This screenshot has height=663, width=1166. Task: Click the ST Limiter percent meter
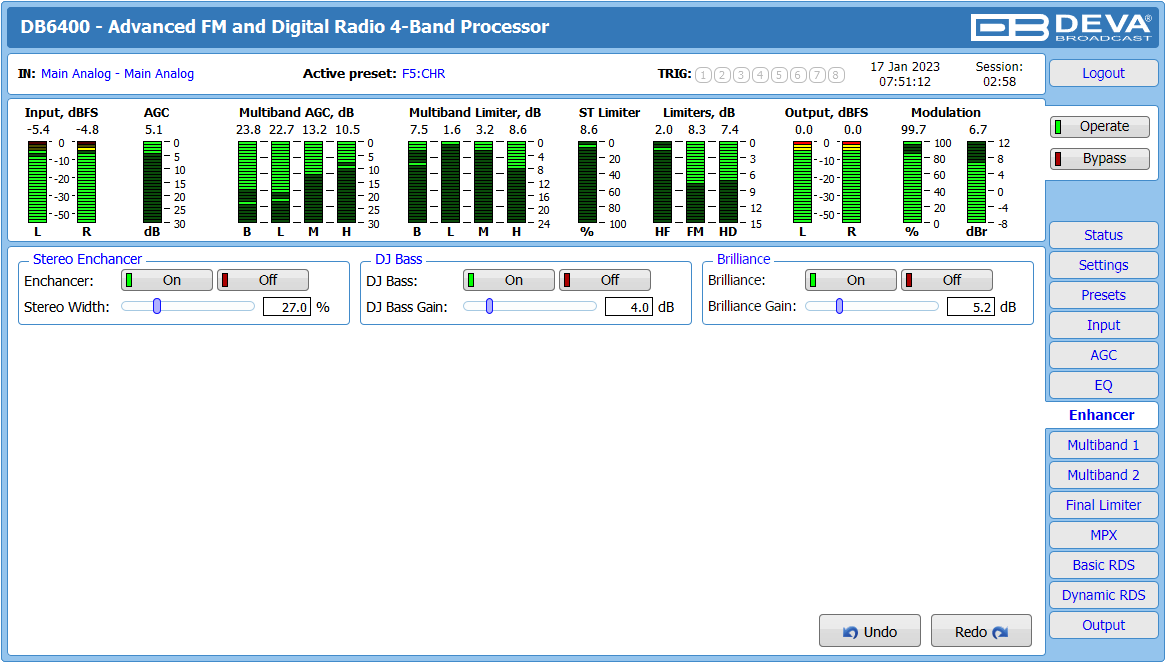[587, 182]
